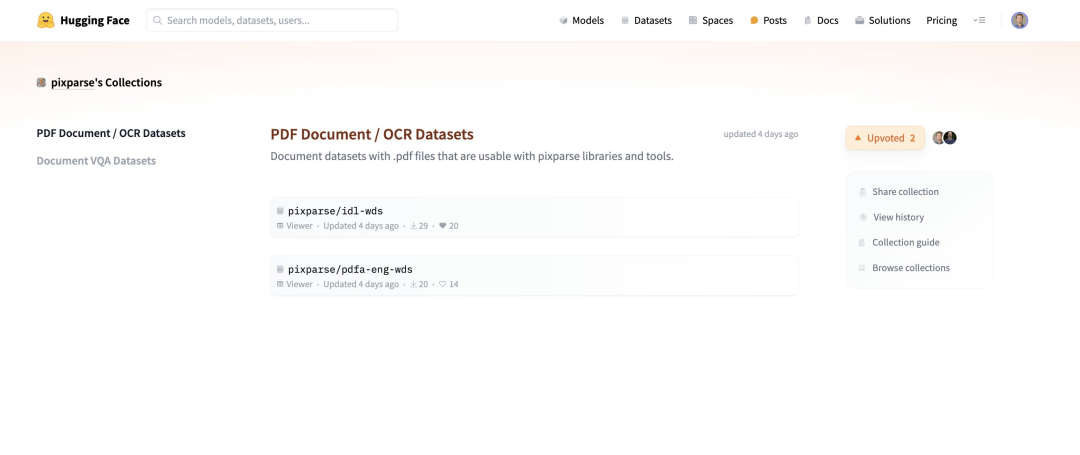Click the second upvoter avatar
The width and height of the screenshot is (1080, 455).
(x=950, y=138)
